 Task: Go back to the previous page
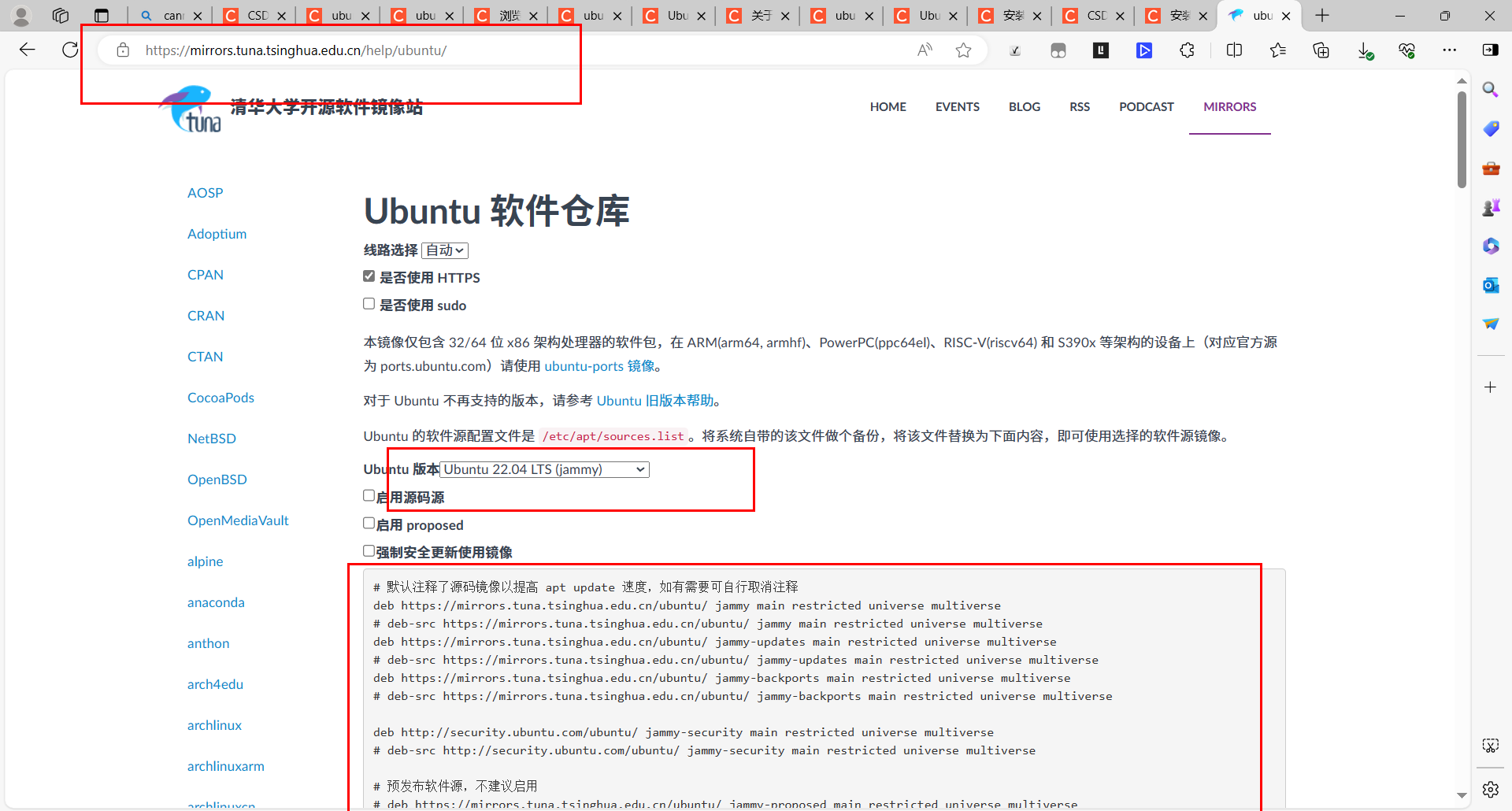pos(28,50)
